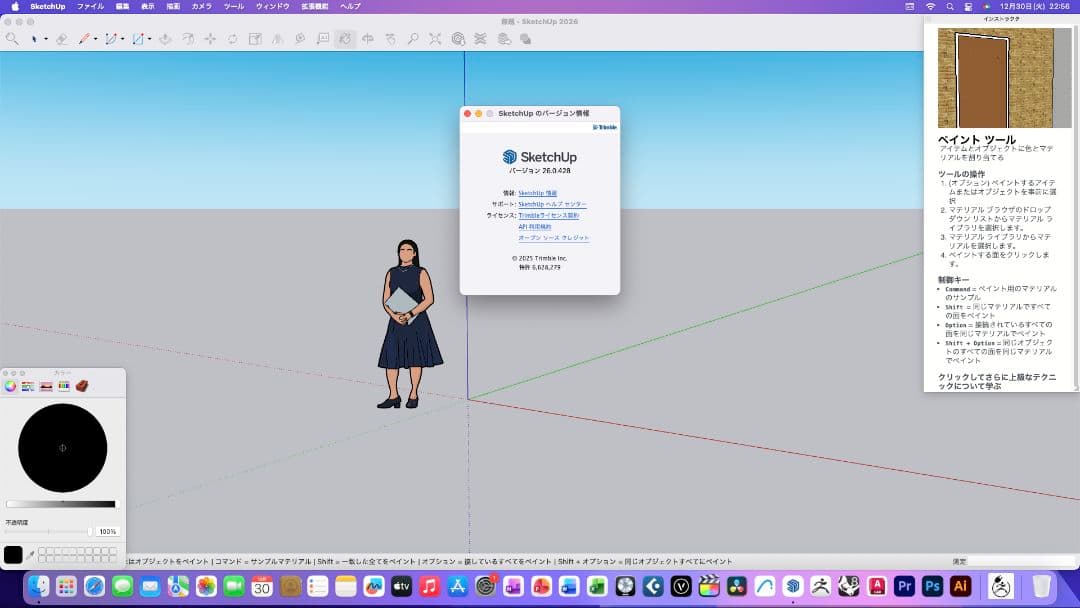1080x608 pixels.
Task: Click the 不透明度 opacity slider handle
Action: (90, 530)
